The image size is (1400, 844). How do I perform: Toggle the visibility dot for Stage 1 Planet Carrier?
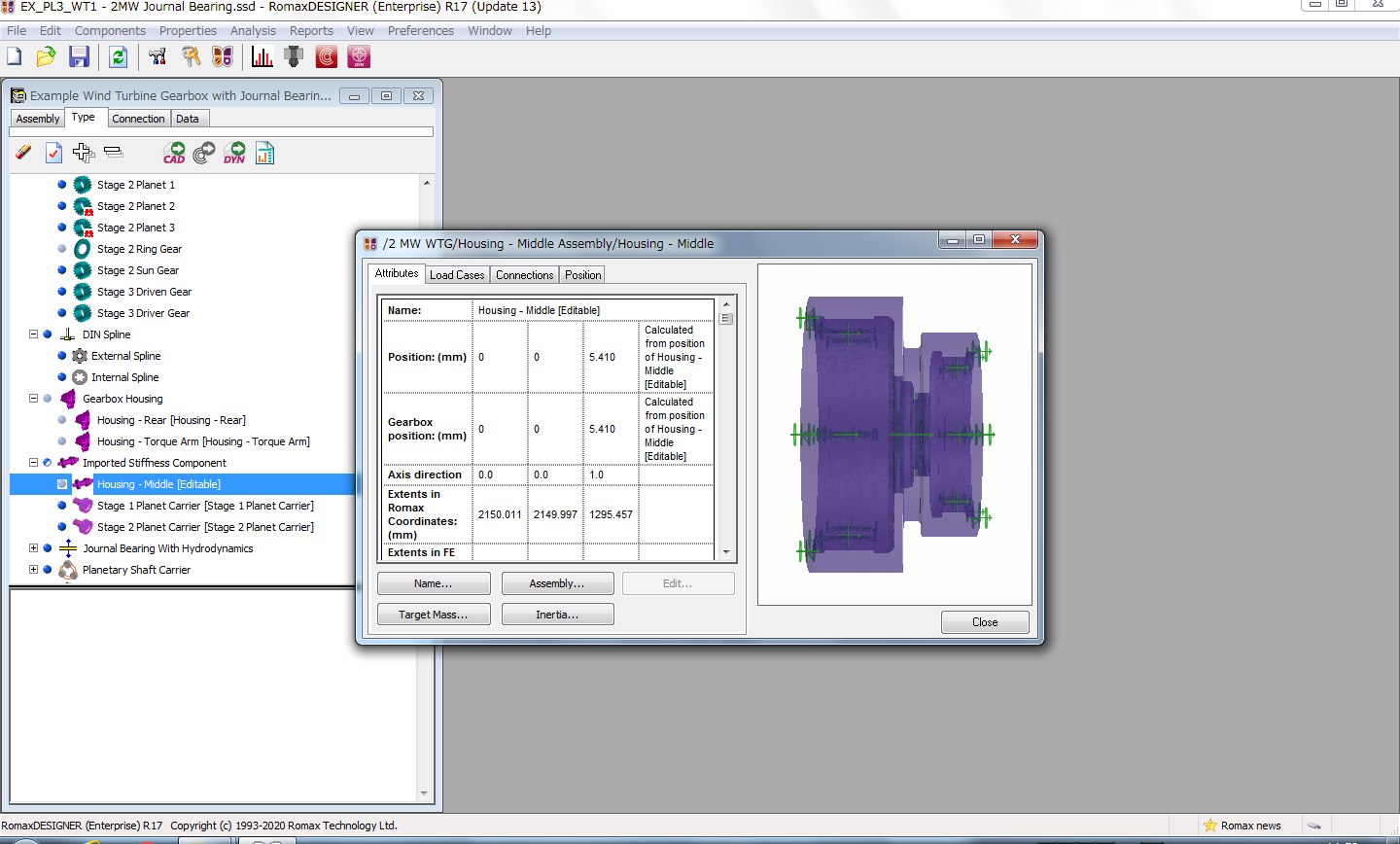pos(62,506)
